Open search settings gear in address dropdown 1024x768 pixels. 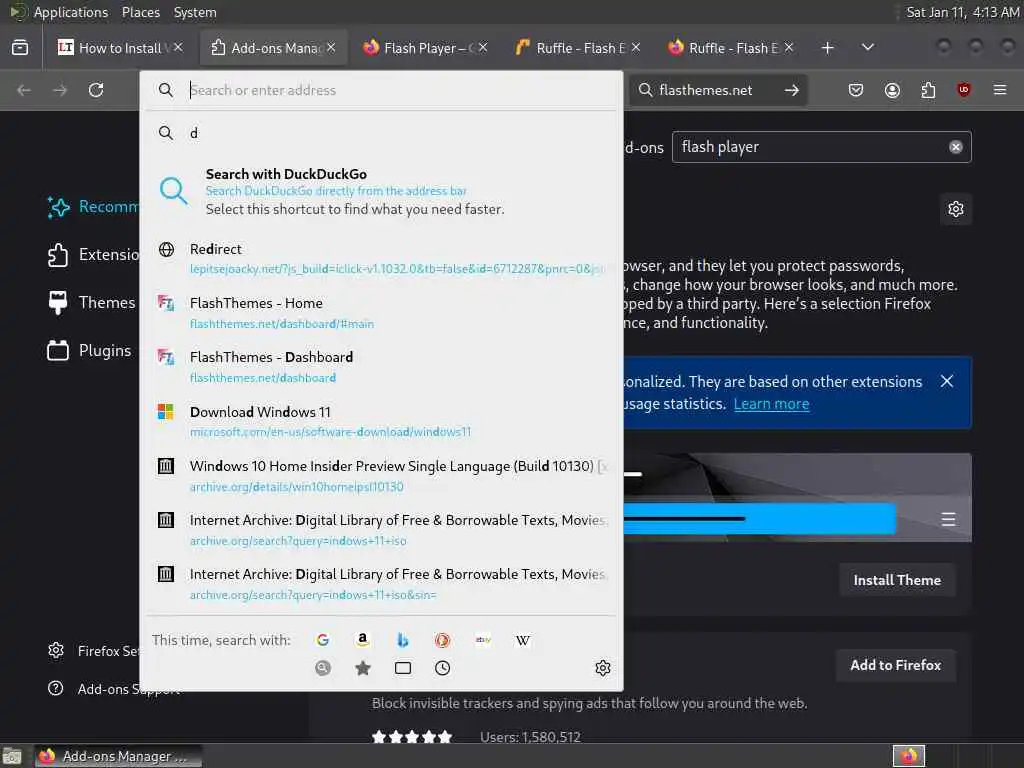click(x=603, y=667)
